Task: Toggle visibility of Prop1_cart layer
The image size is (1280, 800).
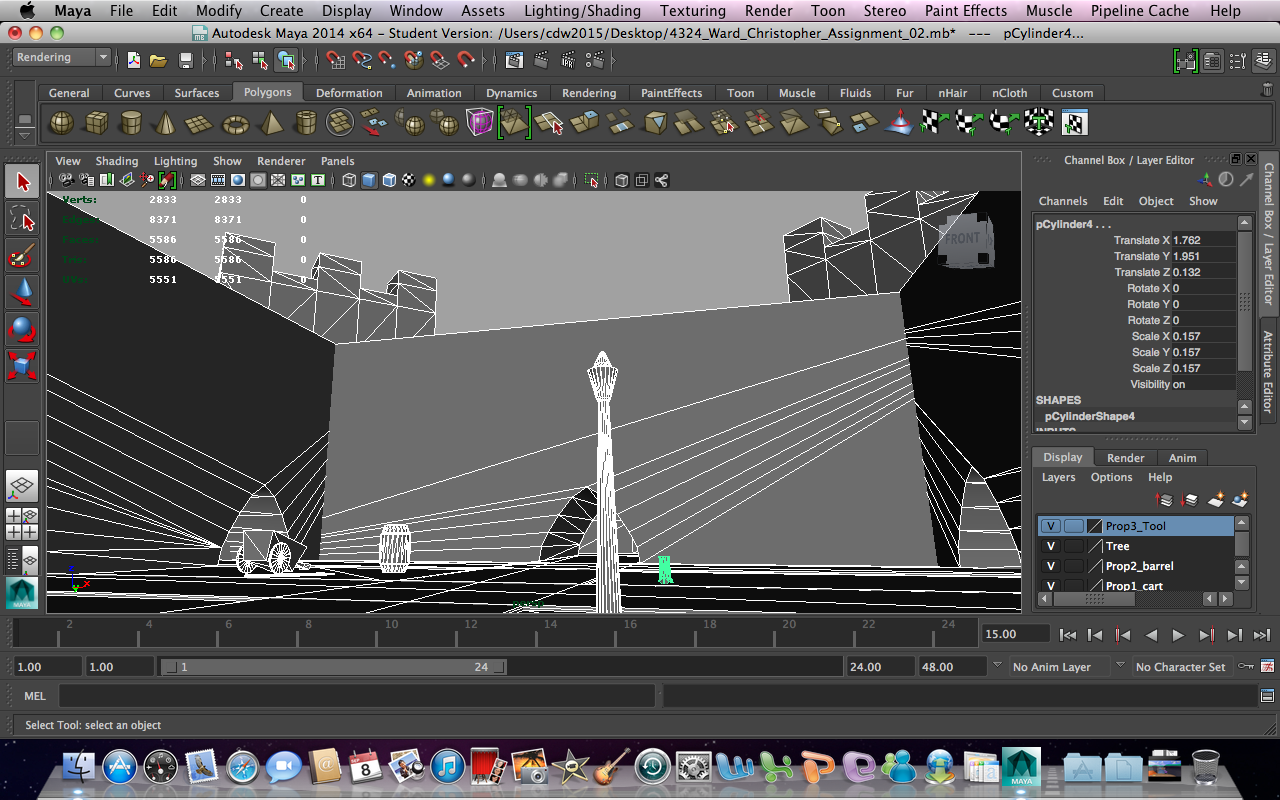Action: 1051,586
